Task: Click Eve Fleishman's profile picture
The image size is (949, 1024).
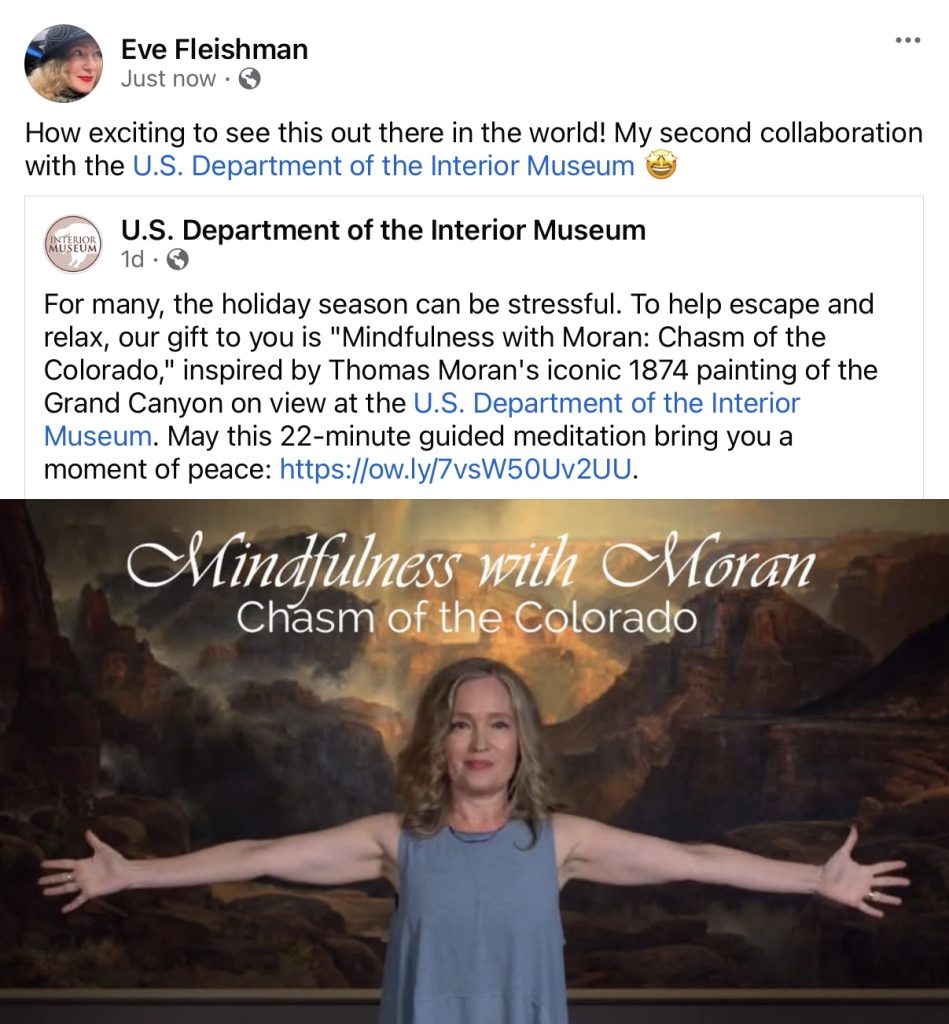Action: (63, 63)
